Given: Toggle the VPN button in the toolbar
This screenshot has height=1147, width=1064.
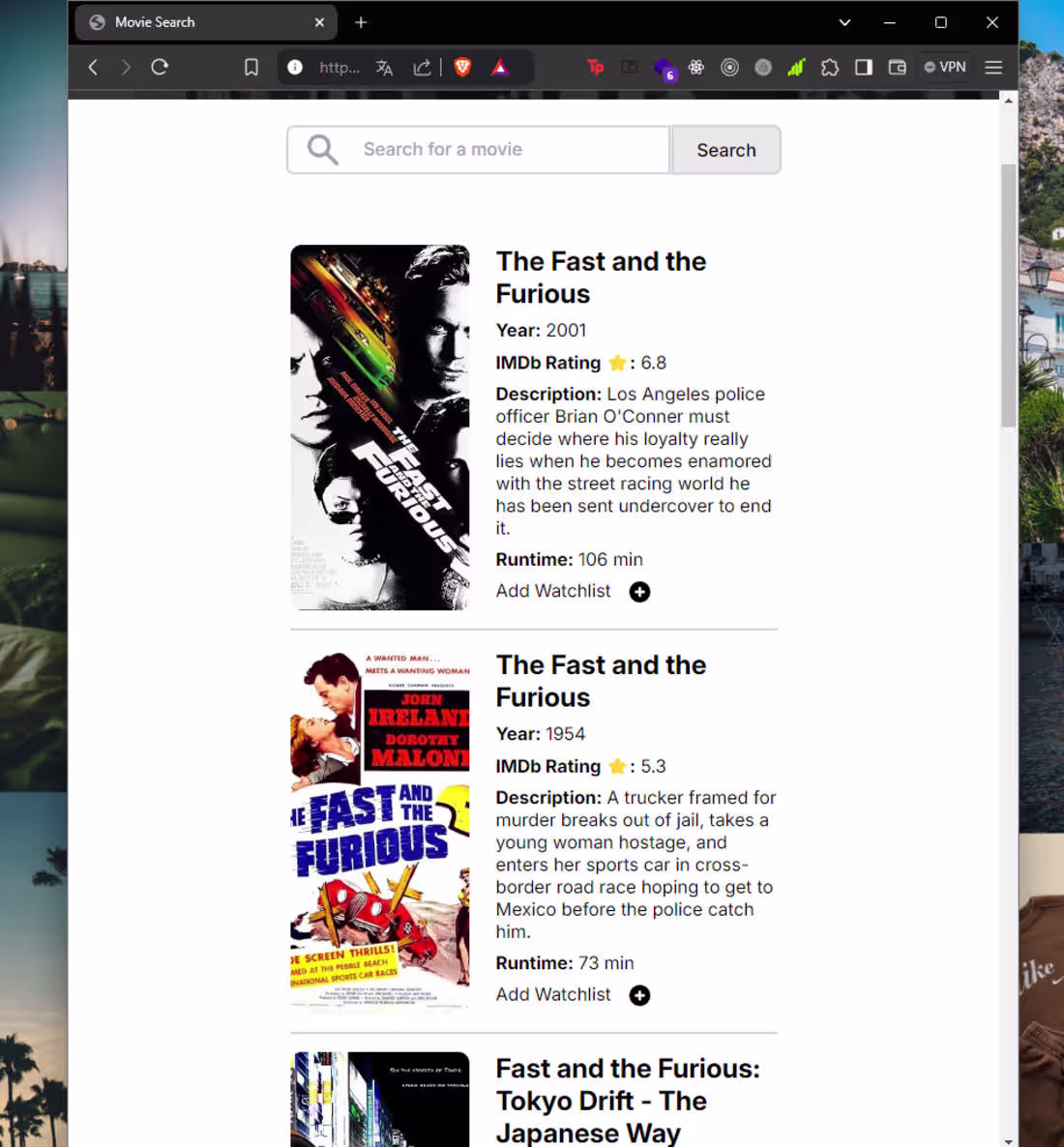Looking at the screenshot, I should [x=945, y=67].
